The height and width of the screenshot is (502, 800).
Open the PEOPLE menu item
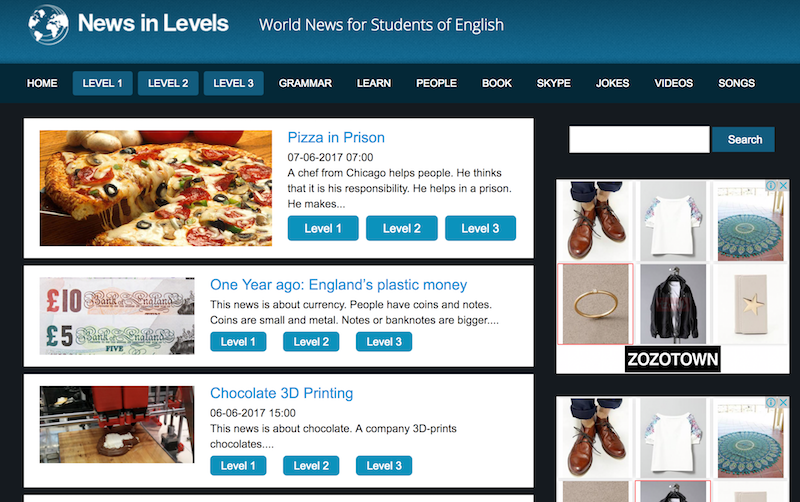(x=436, y=83)
